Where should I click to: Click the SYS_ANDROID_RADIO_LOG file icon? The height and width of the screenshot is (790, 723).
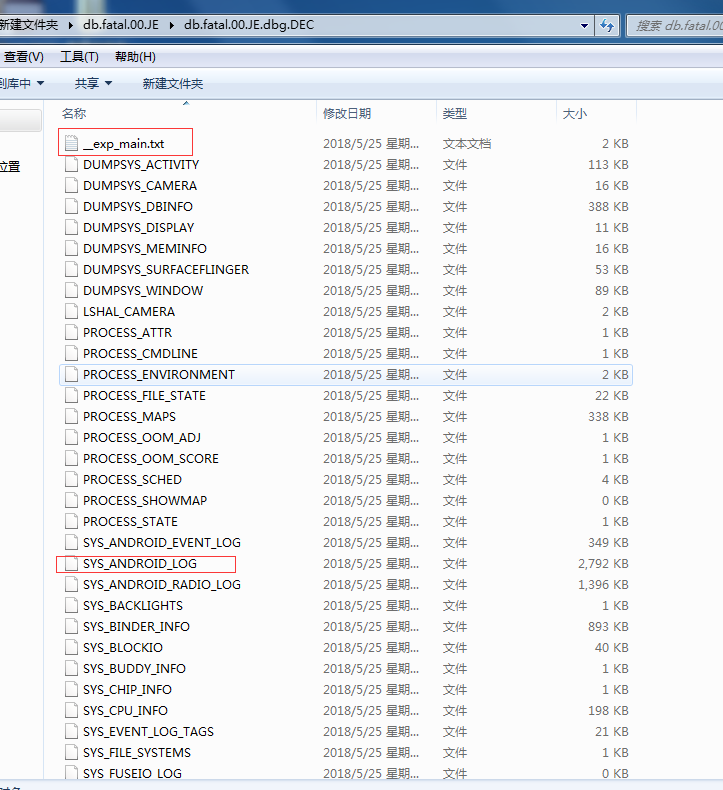72,584
